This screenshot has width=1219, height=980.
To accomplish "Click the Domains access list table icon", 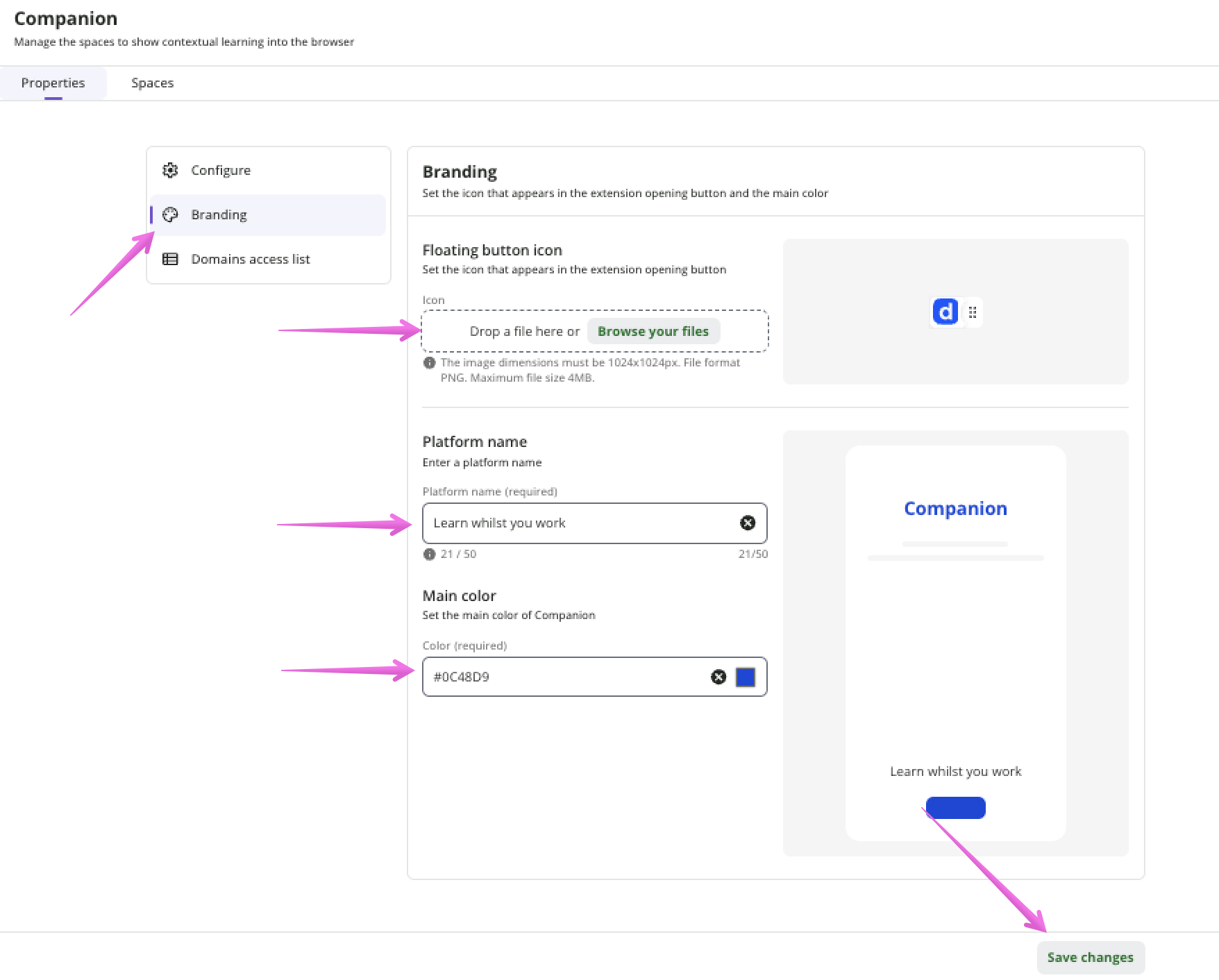I will (170, 259).
